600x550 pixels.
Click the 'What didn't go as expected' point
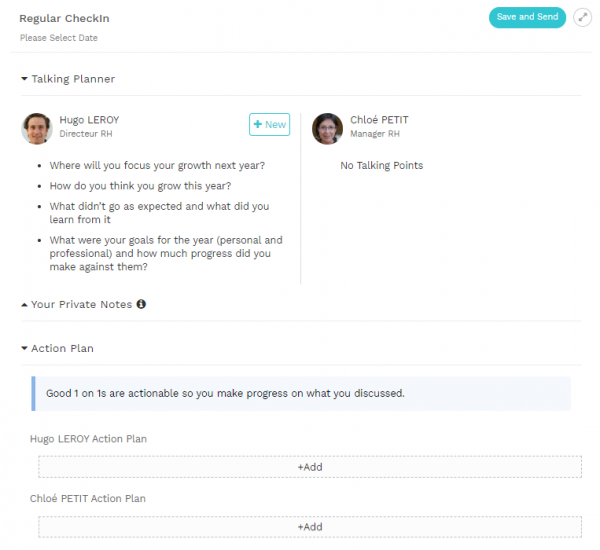click(159, 213)
